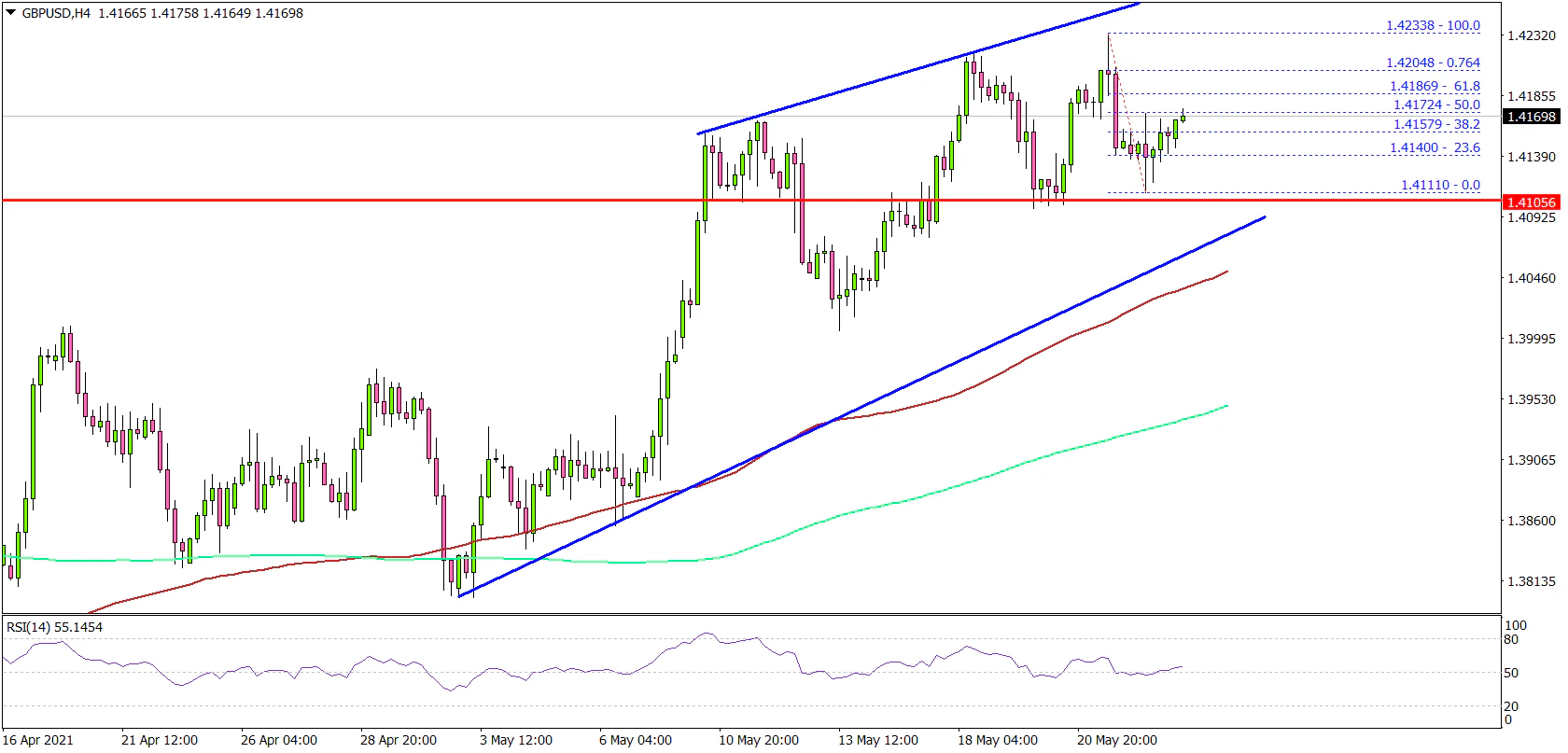
Task: Choose the 1.41400 - 23.6 Fibonacci label
Action: point(1435,147)
